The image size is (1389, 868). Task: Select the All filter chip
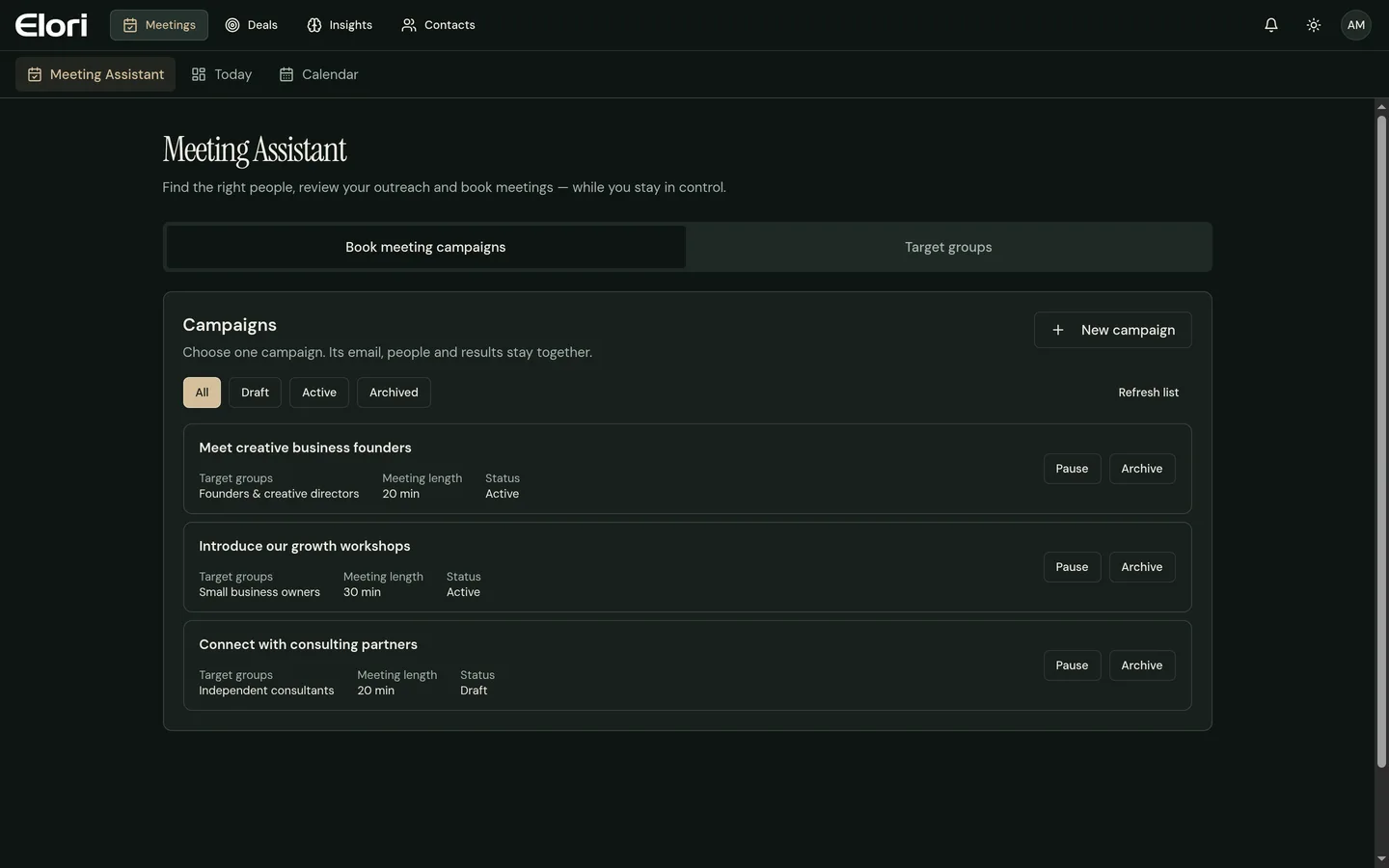point(202,393)
